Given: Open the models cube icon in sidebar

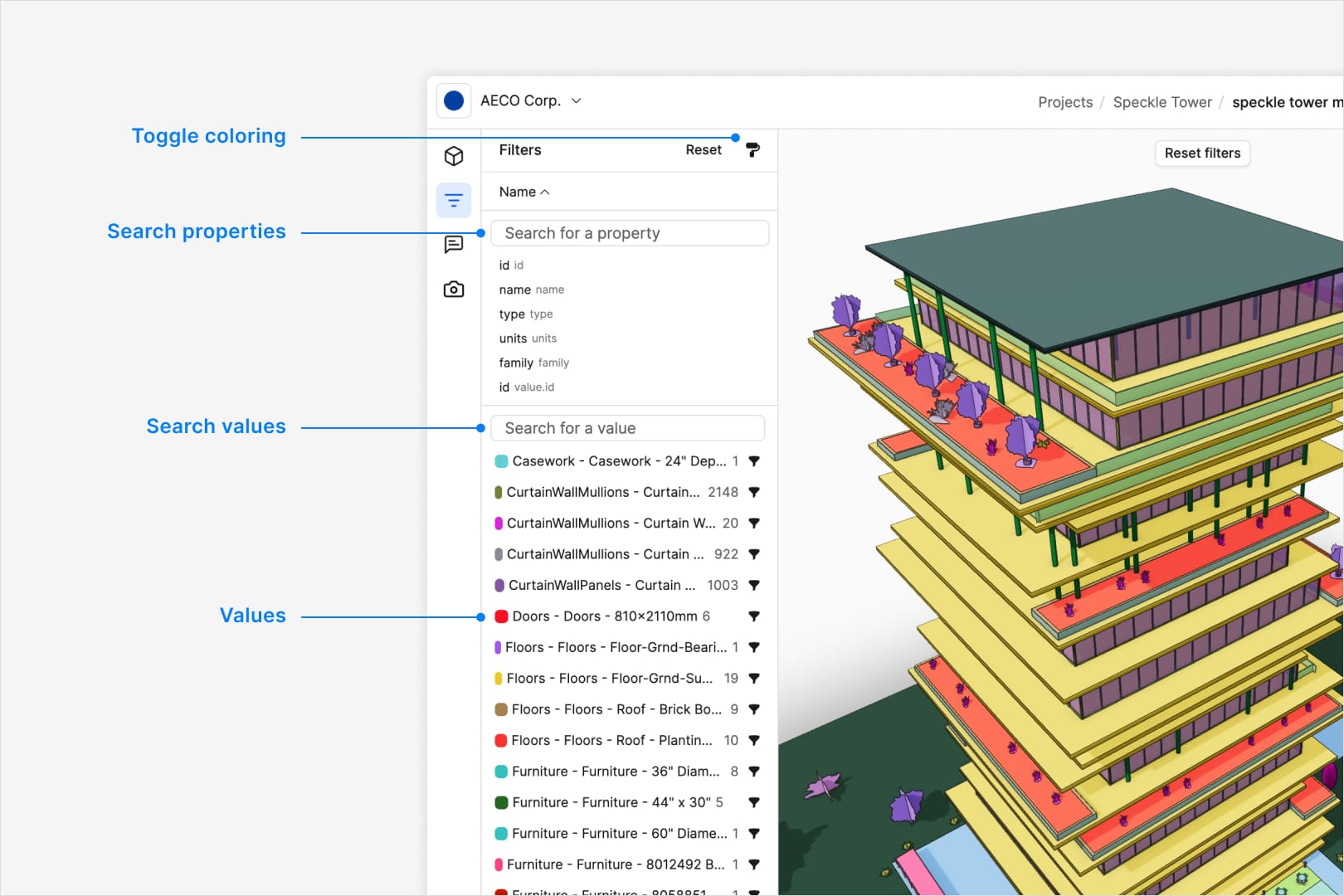Looking at the screenshot, I should click(454, 156).
